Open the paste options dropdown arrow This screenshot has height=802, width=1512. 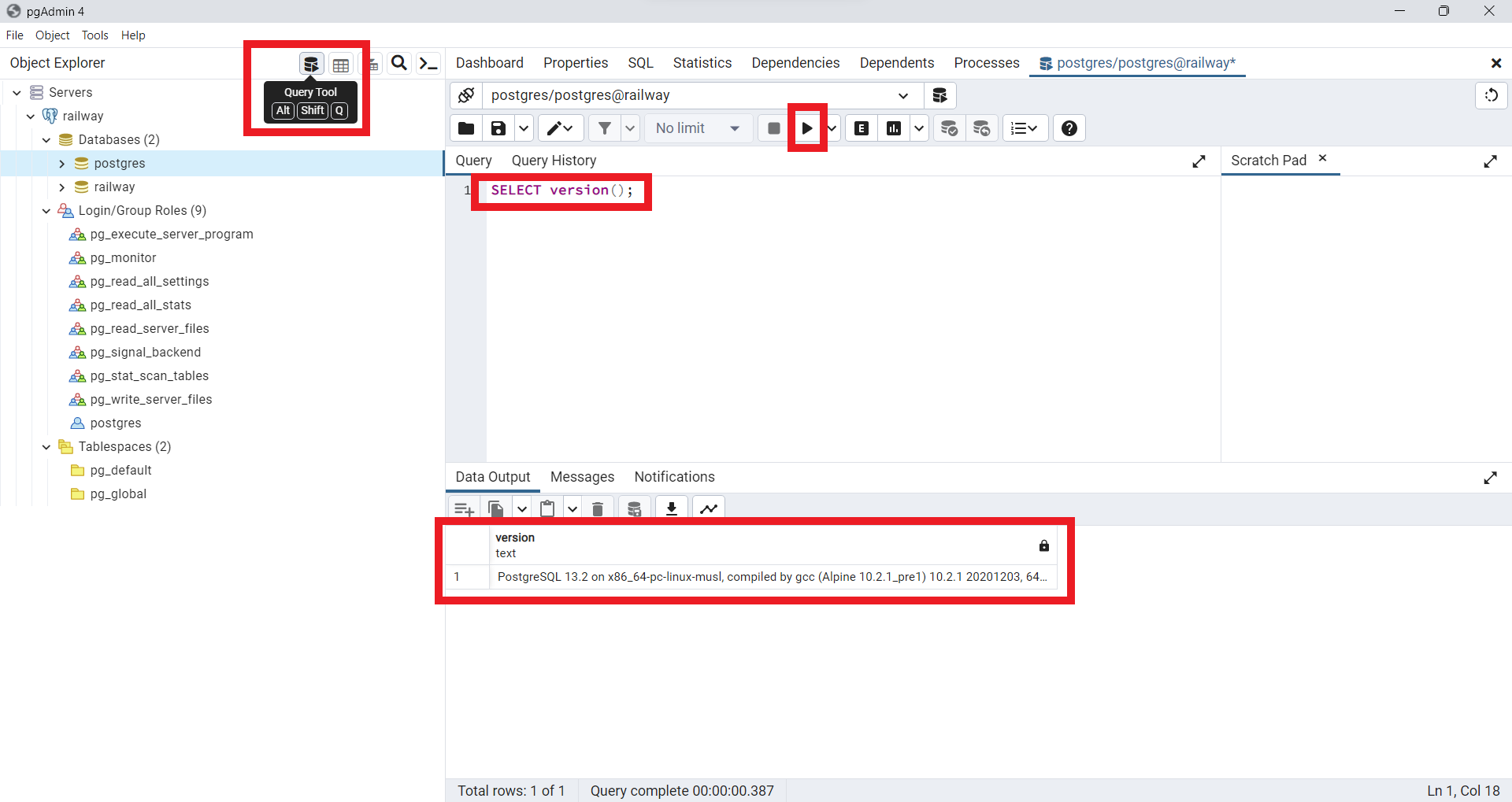[573, 509]
